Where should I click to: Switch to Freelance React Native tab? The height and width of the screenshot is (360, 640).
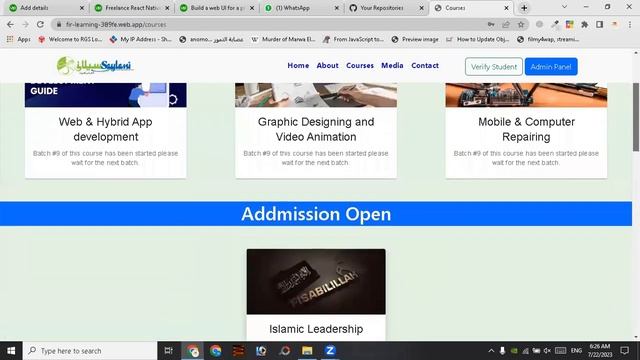pyautogui.click(x=131, y=8)
